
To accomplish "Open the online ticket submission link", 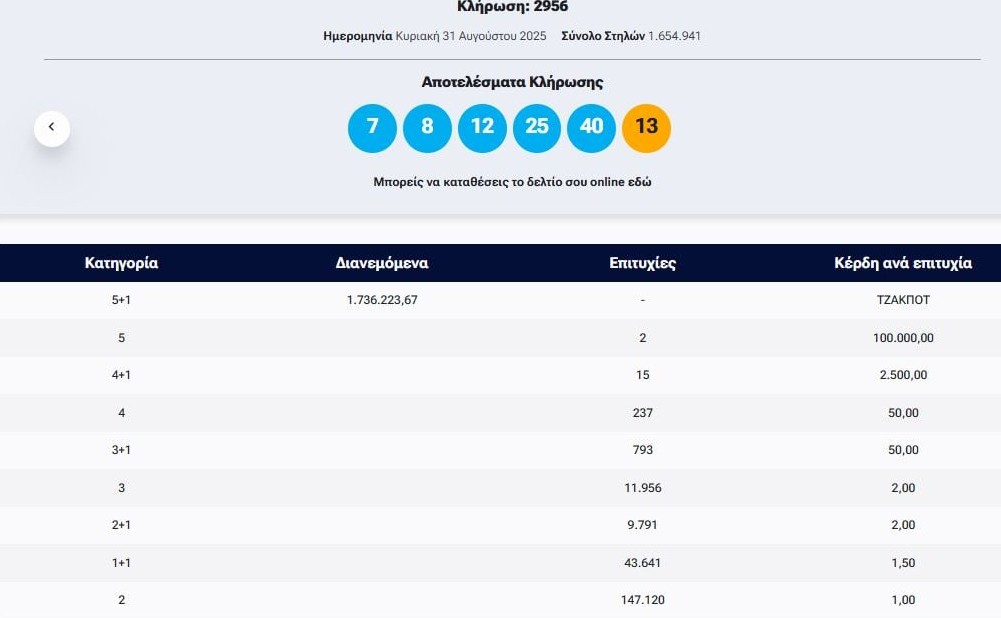I will click(512, 183).
